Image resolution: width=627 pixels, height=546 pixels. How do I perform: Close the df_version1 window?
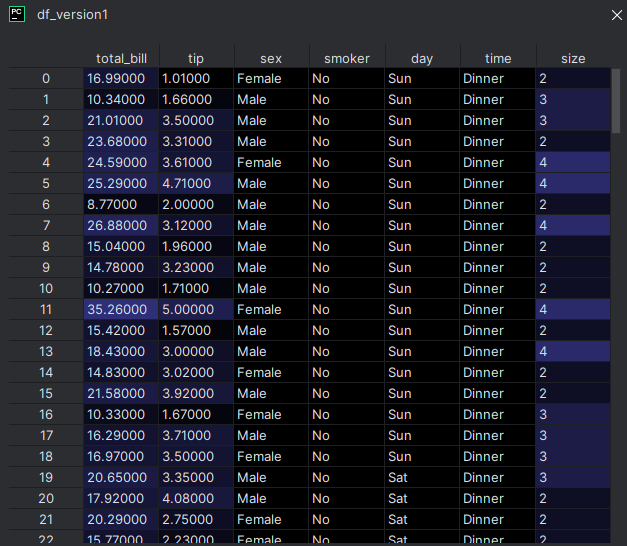click(x=617, y=15)
